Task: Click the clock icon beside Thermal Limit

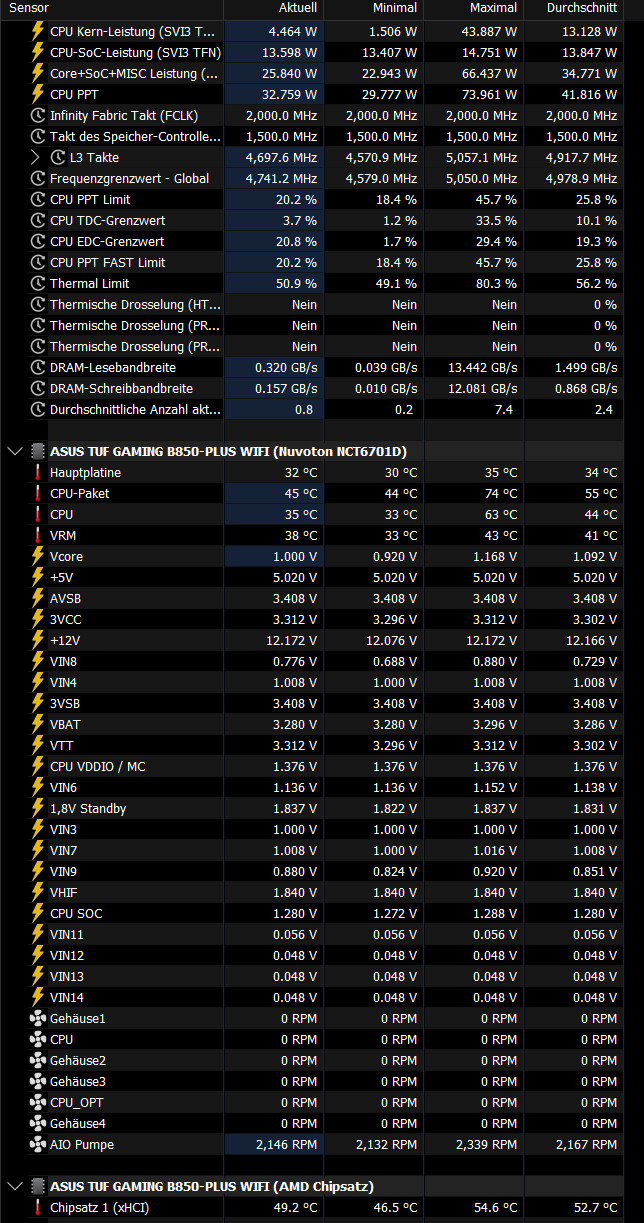Action: 38,283
